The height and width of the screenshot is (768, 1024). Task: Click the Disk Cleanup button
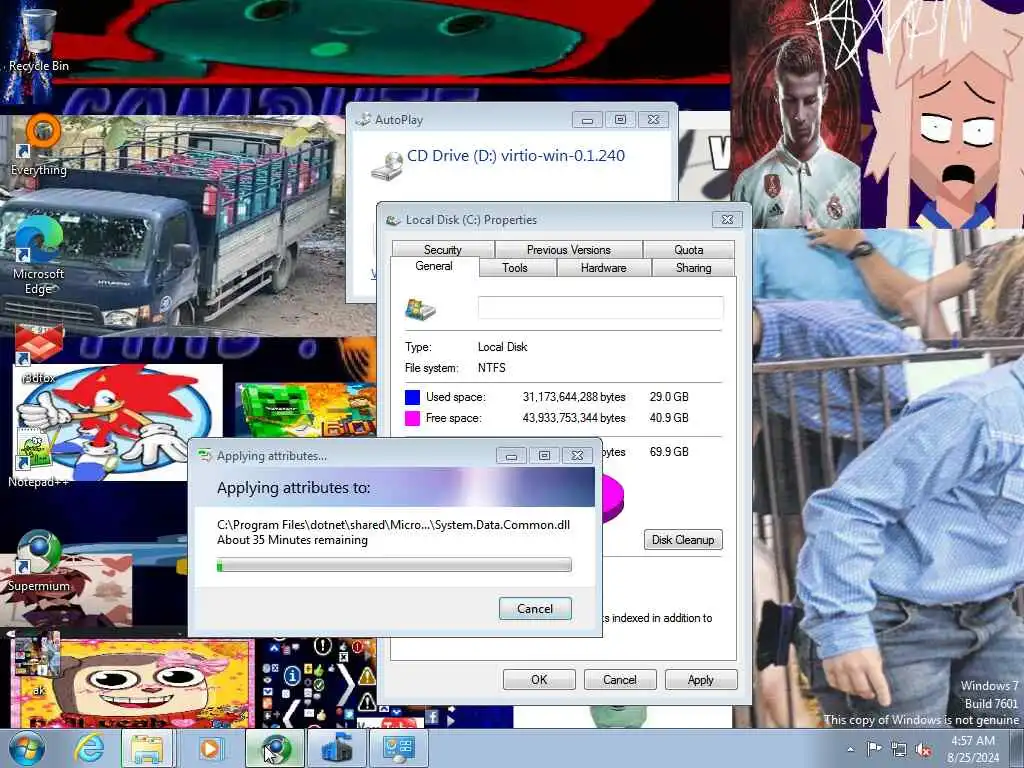(x=683, y=539)
